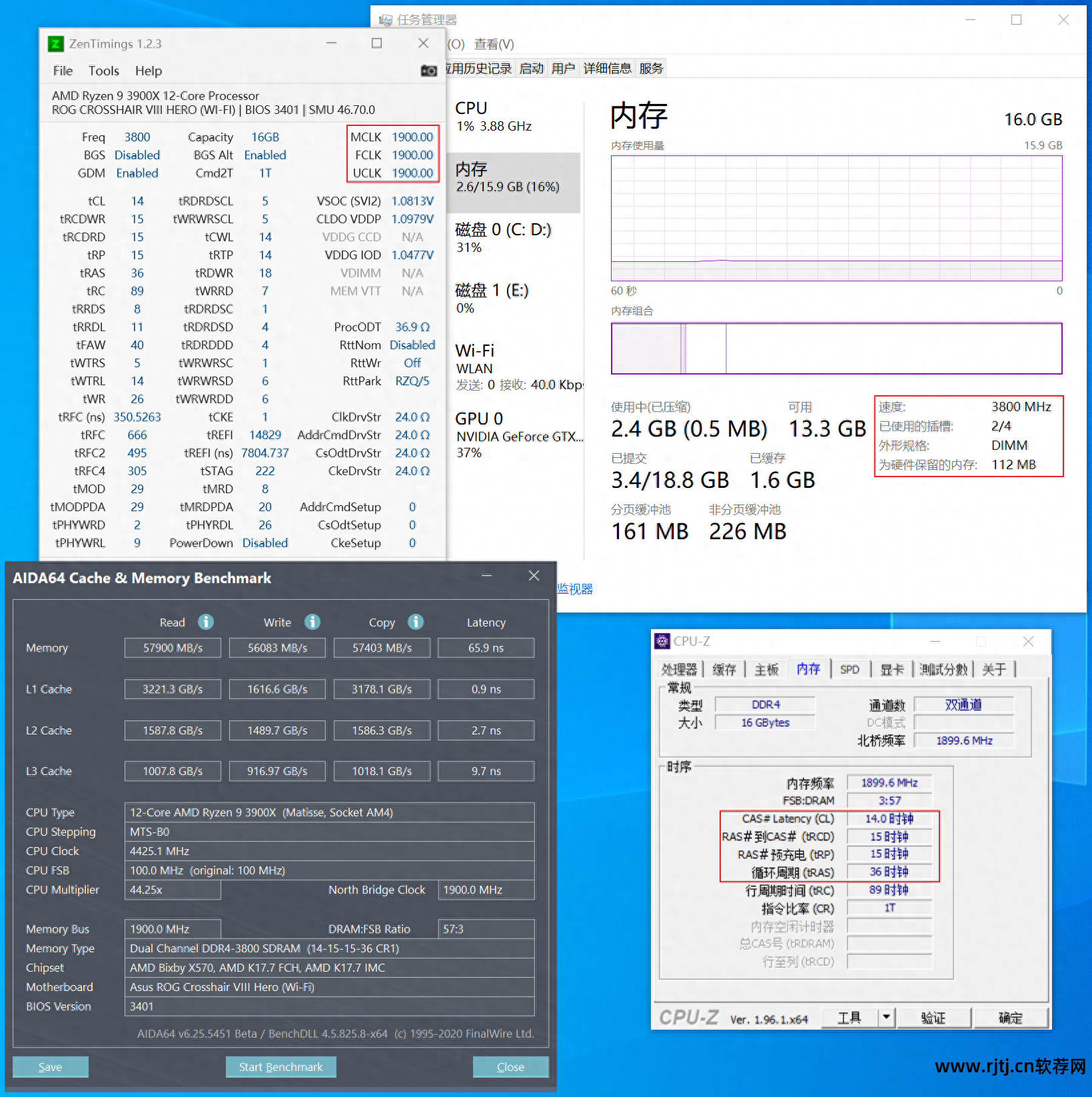Click the CPU-Z 工具 button
The image size is (1092, 1097).
[x=850, y=1018]
